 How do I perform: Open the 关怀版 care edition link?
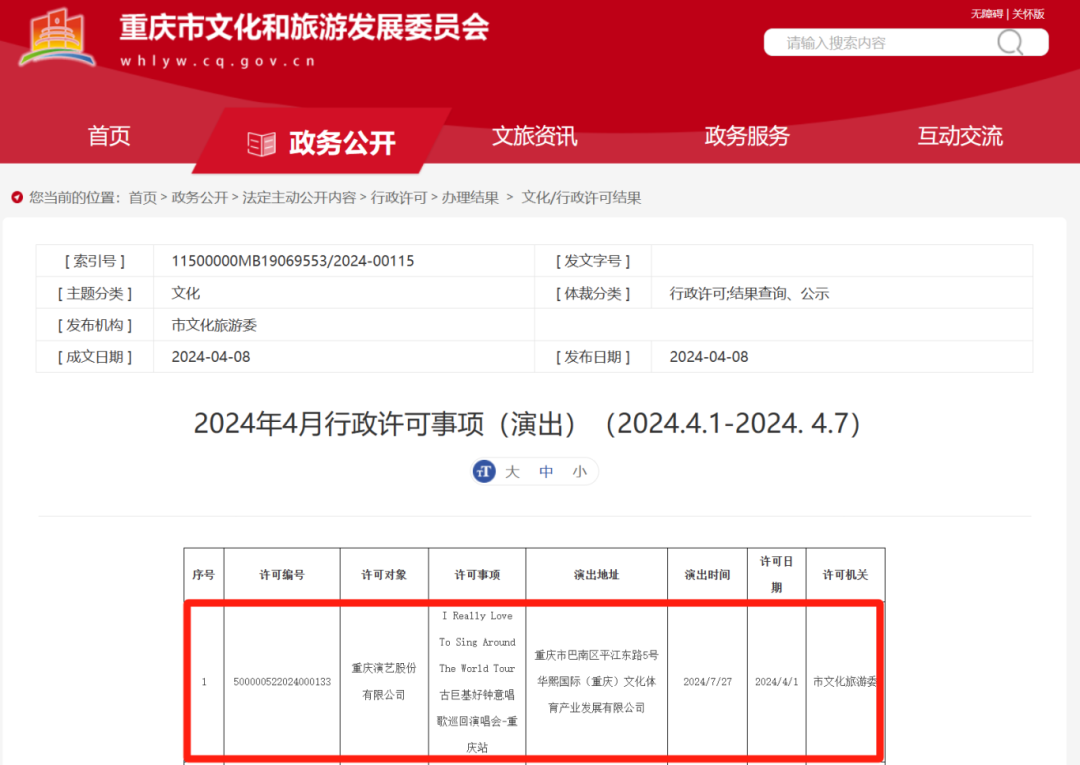pyautogui.click(x=1027, y=13)
